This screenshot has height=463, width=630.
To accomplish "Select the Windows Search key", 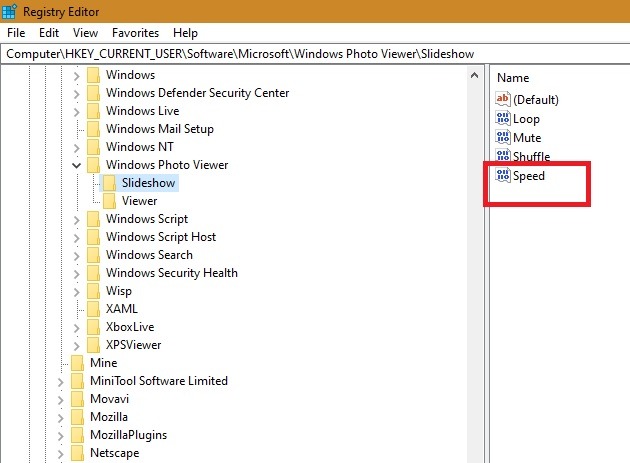I will (150, 255).
